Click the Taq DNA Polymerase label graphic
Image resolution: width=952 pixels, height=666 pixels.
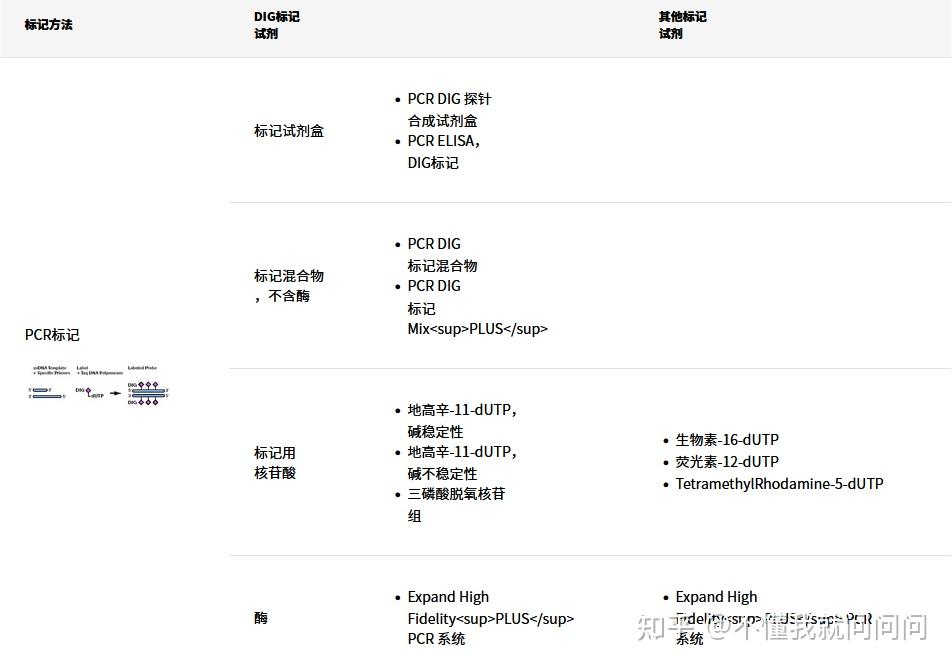click(100, 373)
